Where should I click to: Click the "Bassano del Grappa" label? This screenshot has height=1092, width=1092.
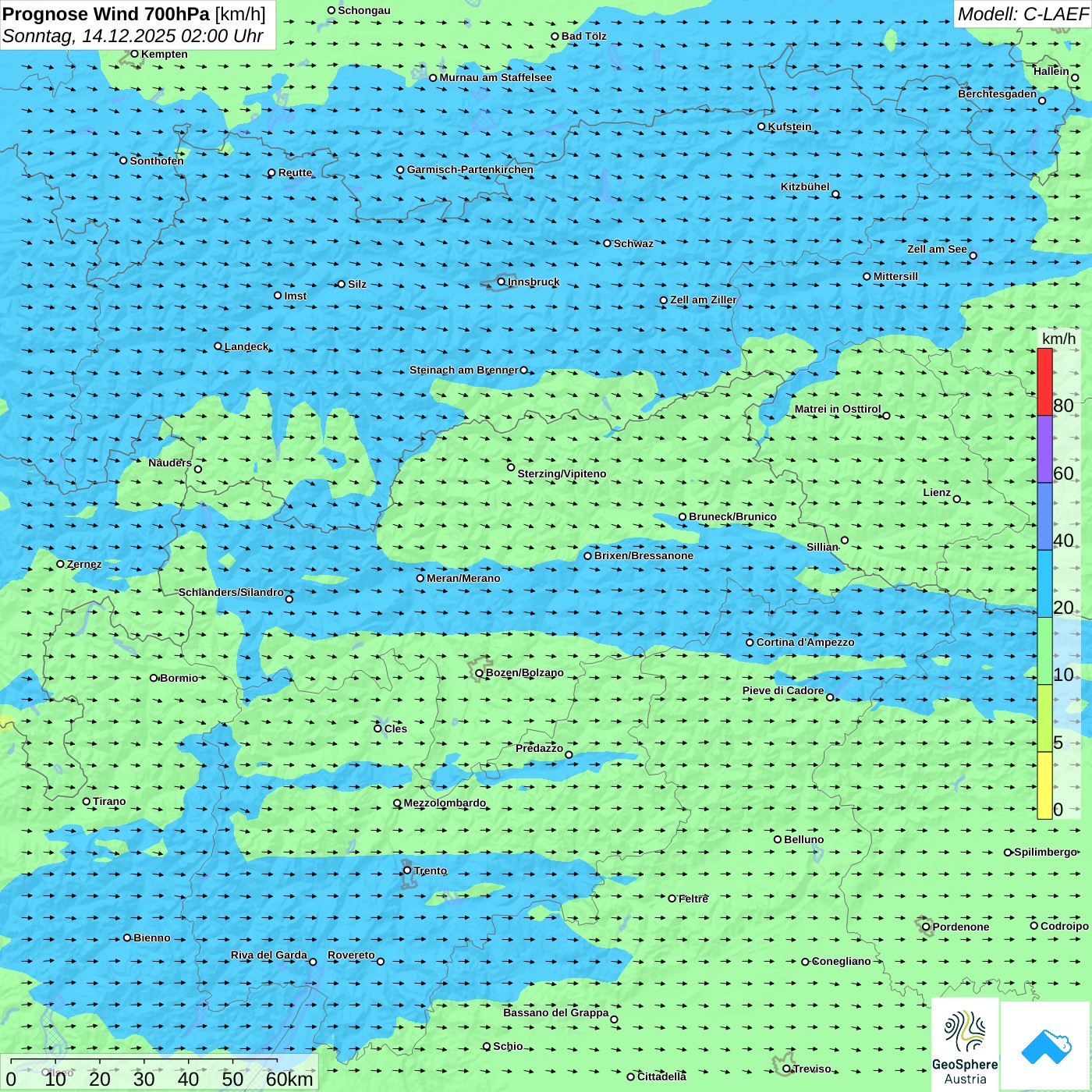(556, 1012)
